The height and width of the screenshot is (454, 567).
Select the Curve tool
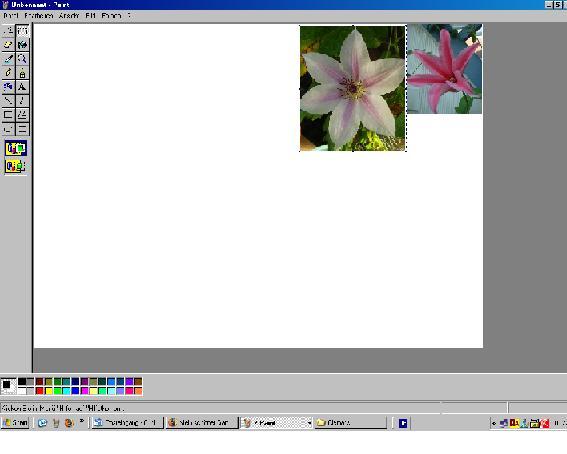(22, 100)
